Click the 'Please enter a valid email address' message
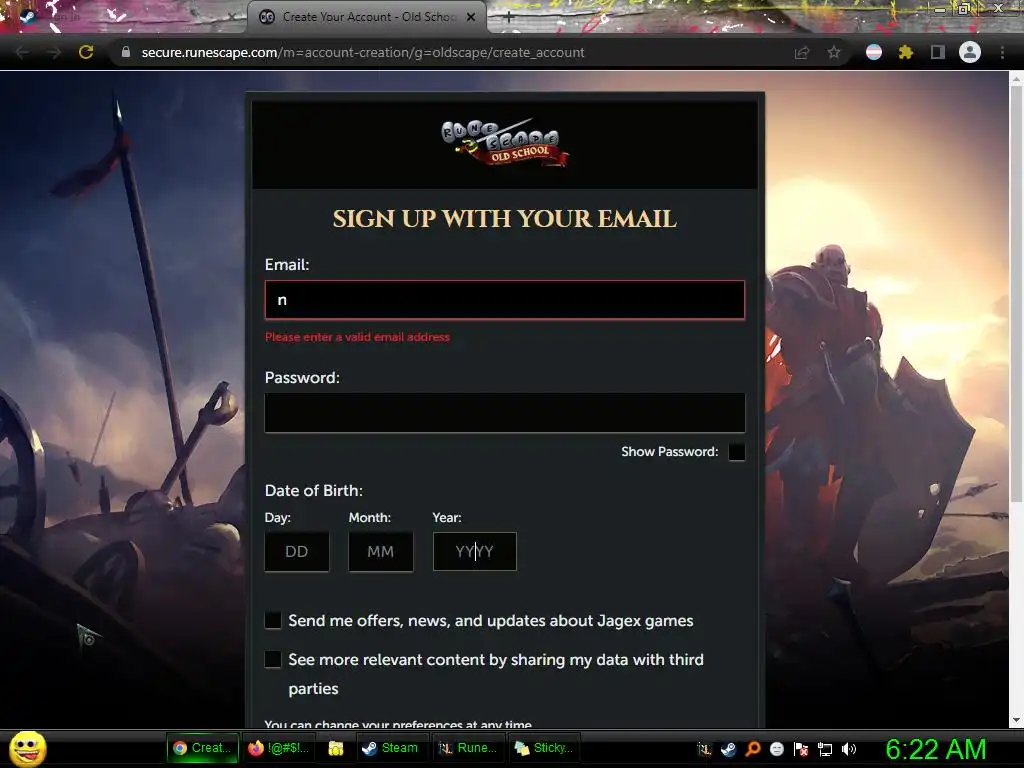The width and height of the screenshot is (1024, 768). tap(357, 337)
